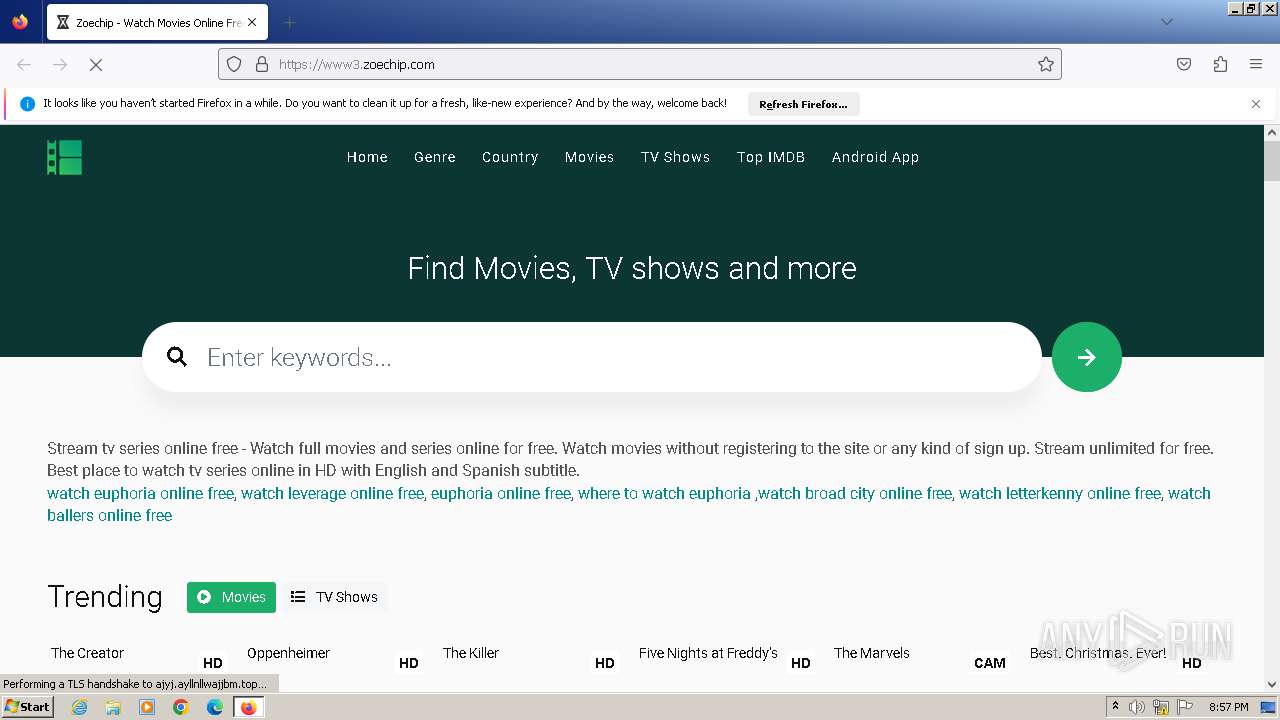Click the URL address bar

click(x=640, y=64)
